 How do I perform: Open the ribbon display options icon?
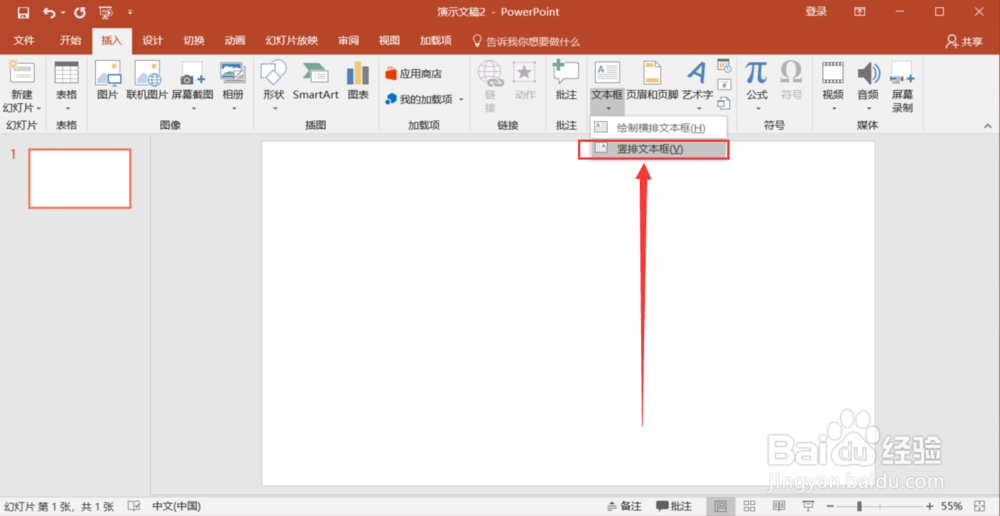[860, 11]
